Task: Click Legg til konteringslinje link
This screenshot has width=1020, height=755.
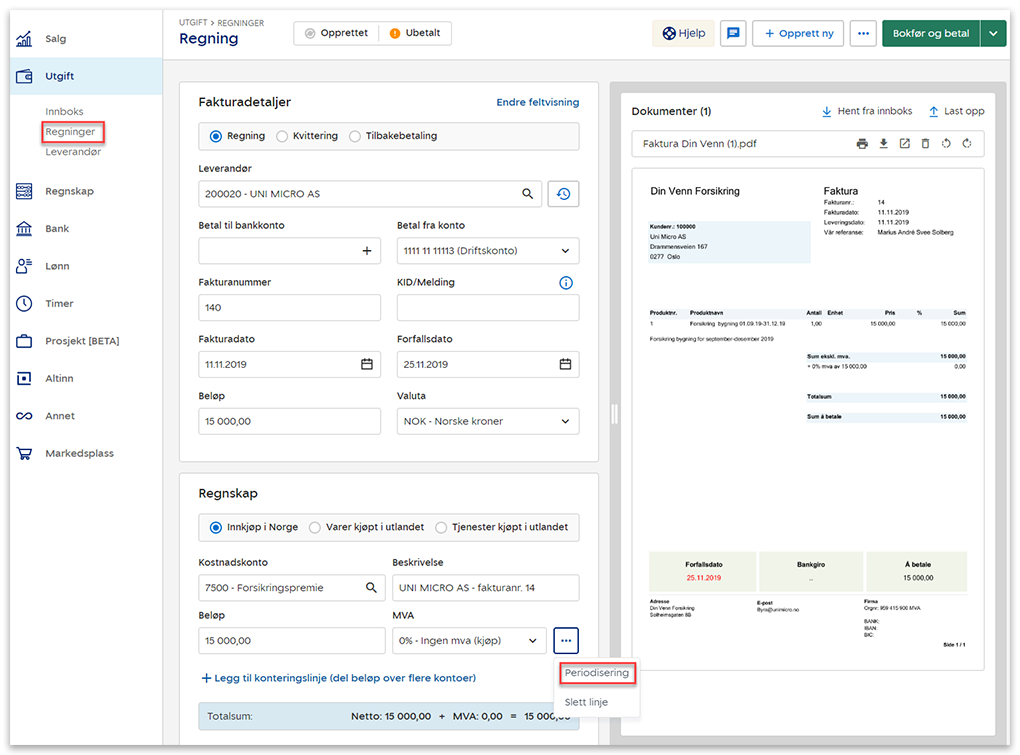Action: pyautogui.click(x=339, y=678)
